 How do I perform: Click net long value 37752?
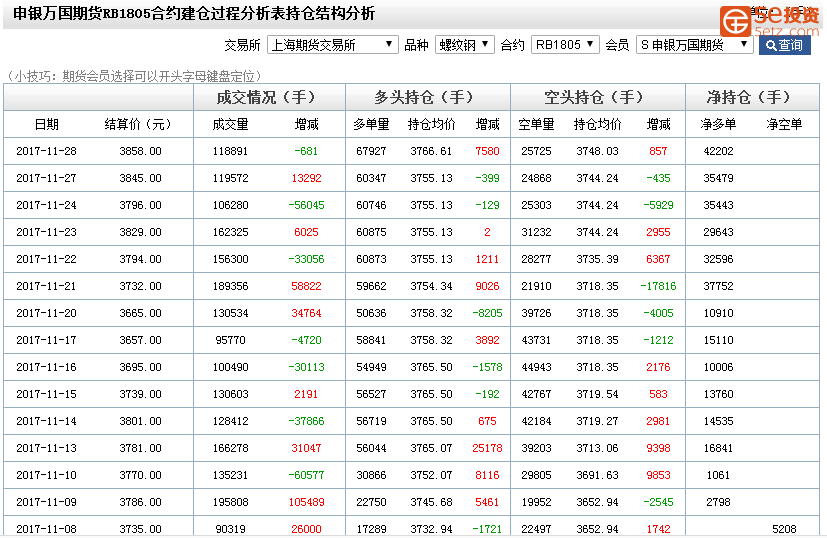coord(718,286)
